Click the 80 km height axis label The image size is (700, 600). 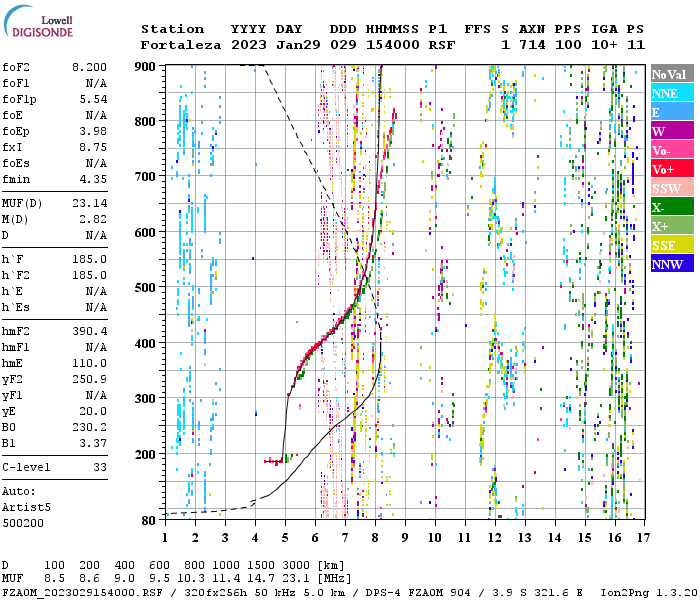click(x=149, y=521)
